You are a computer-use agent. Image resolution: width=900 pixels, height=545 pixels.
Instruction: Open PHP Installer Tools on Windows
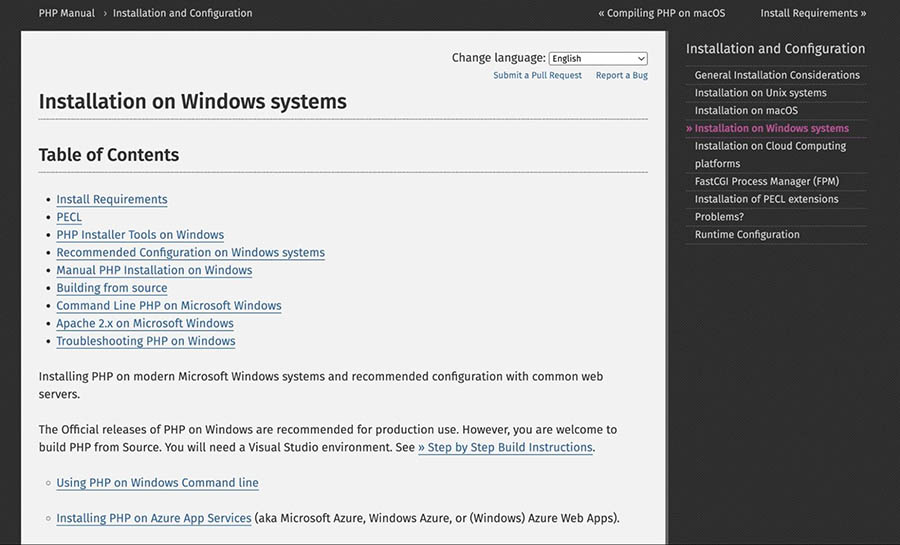pos(140,235)
